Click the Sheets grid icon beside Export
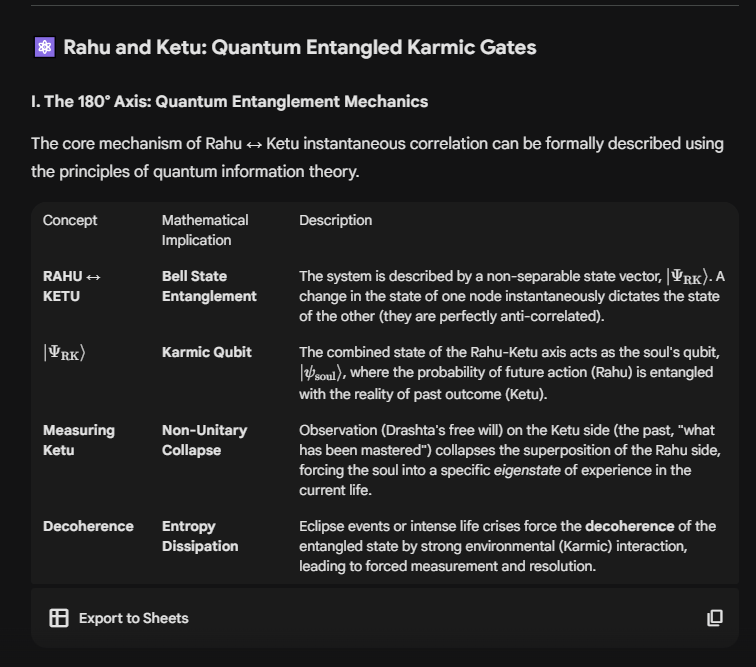This screenshot has height=667, width=756. (59, 618)
